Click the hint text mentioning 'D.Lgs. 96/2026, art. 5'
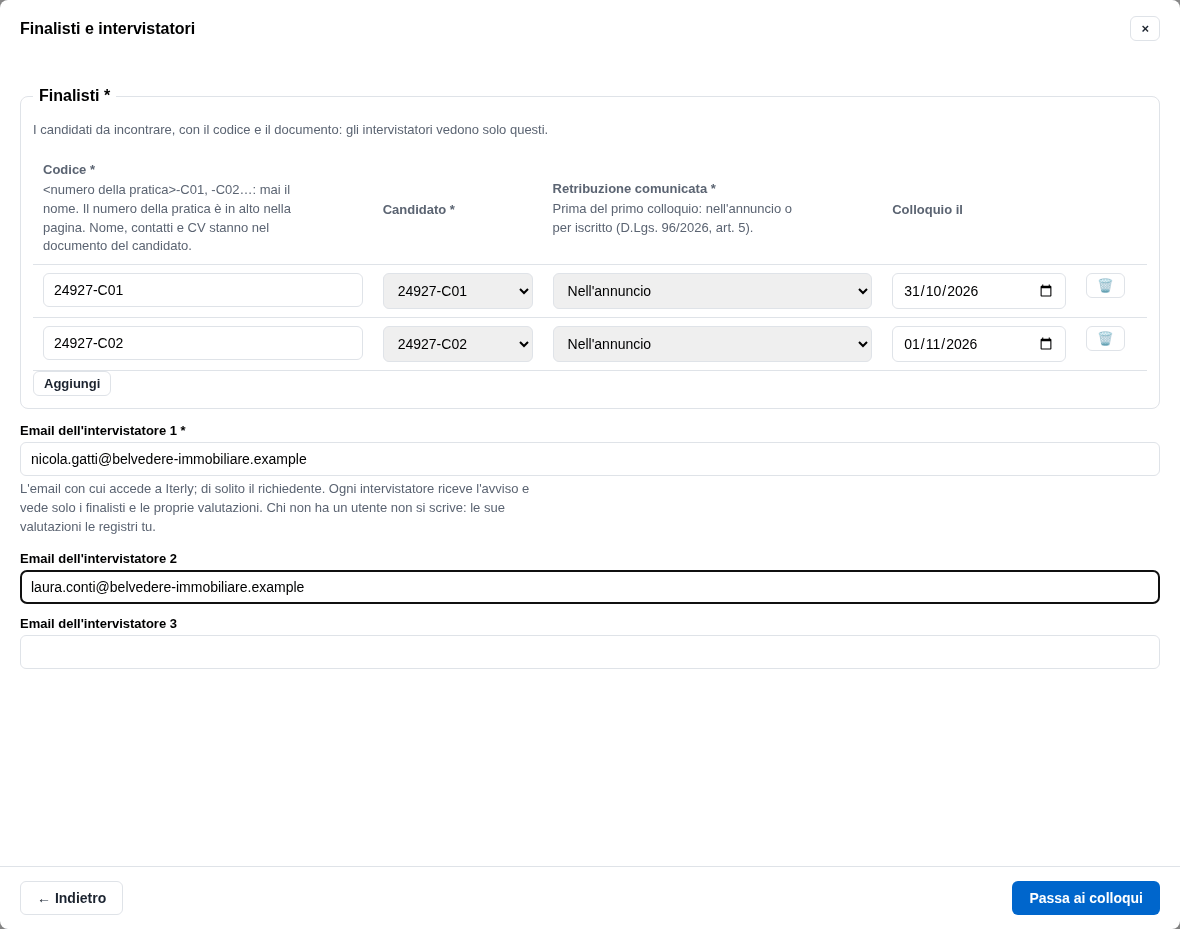Image resolution: width=1180 pixels, height=929 pixels. coord(672,218)
